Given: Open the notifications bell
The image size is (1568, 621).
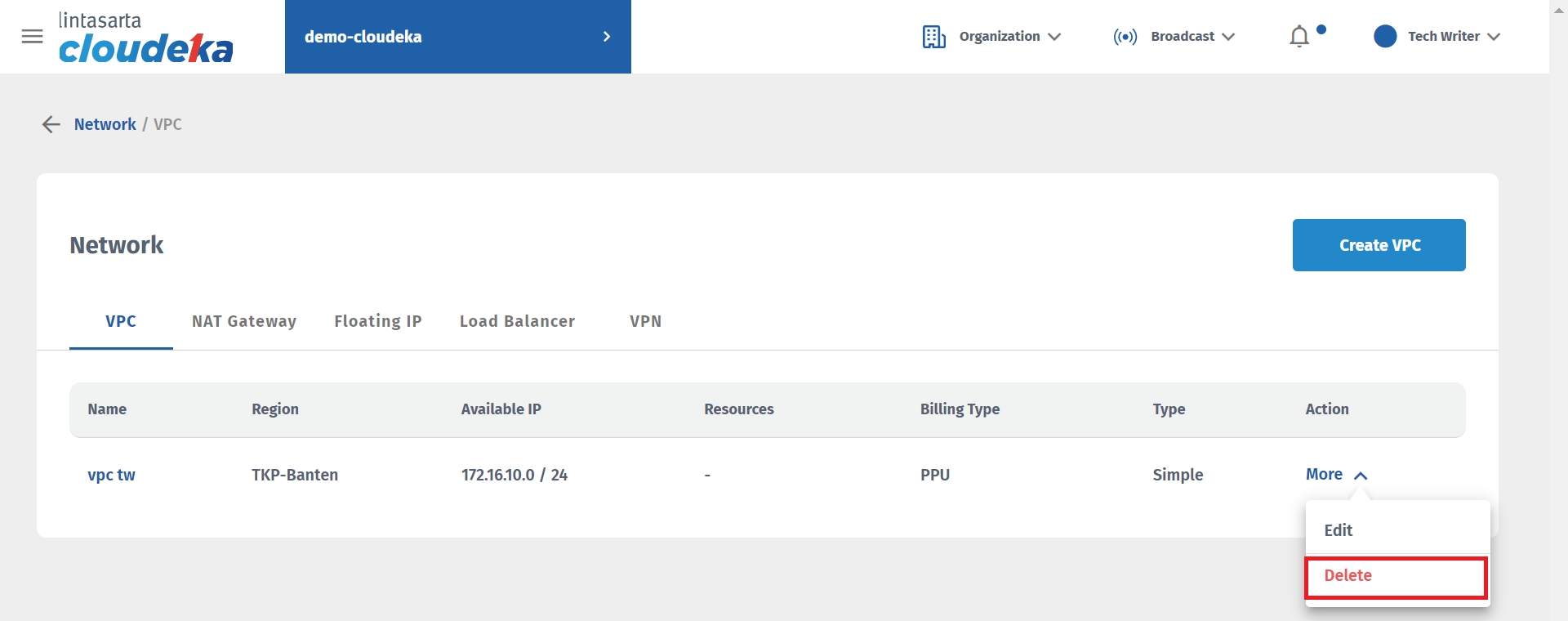Looking at the screenshot, I should [x=1298, y=37].
